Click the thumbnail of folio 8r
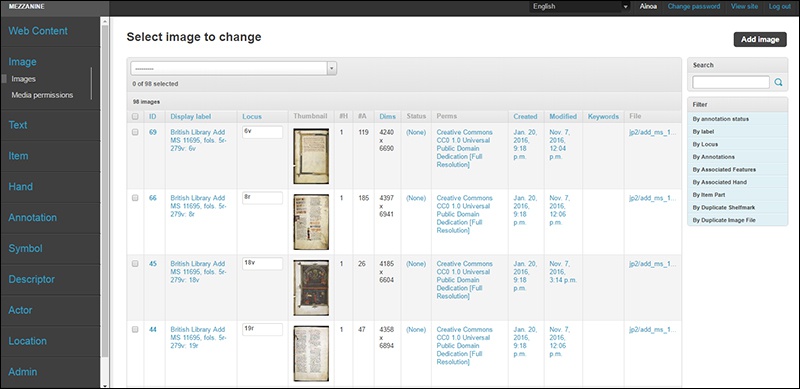The image size is (800, 389). pos(311,222)
